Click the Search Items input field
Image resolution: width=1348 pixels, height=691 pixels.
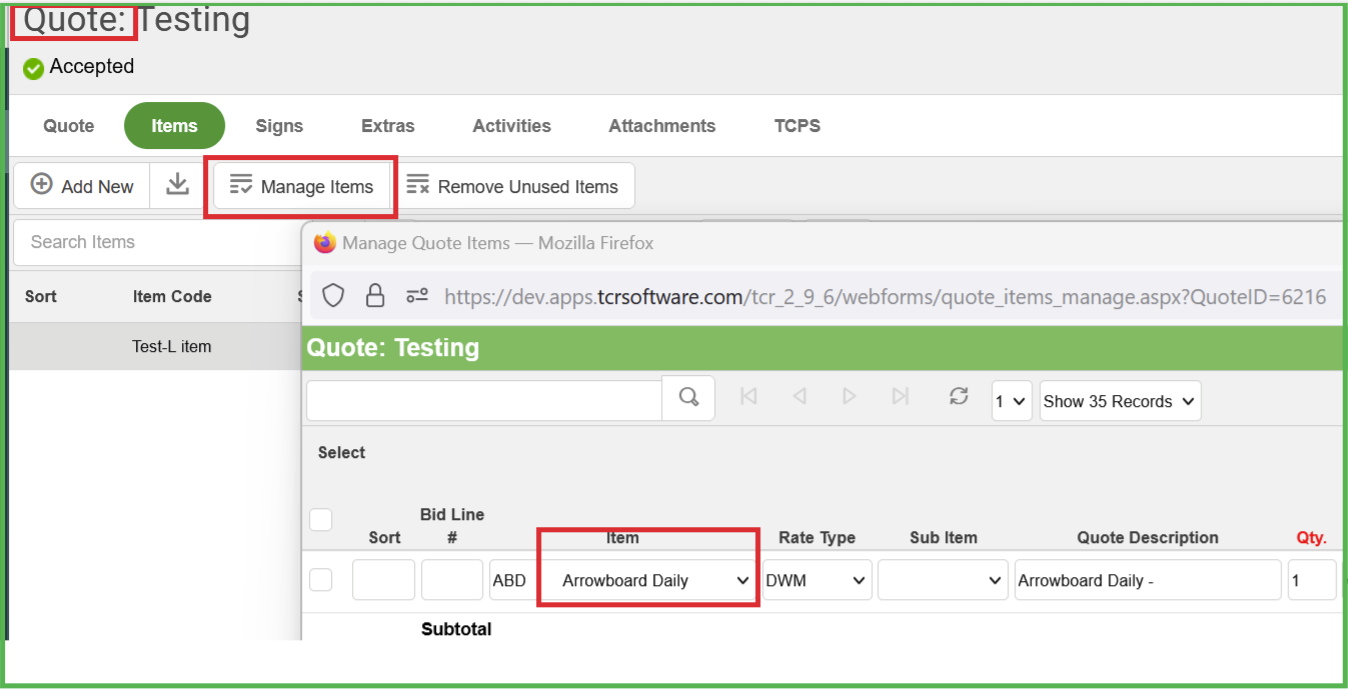155,242
